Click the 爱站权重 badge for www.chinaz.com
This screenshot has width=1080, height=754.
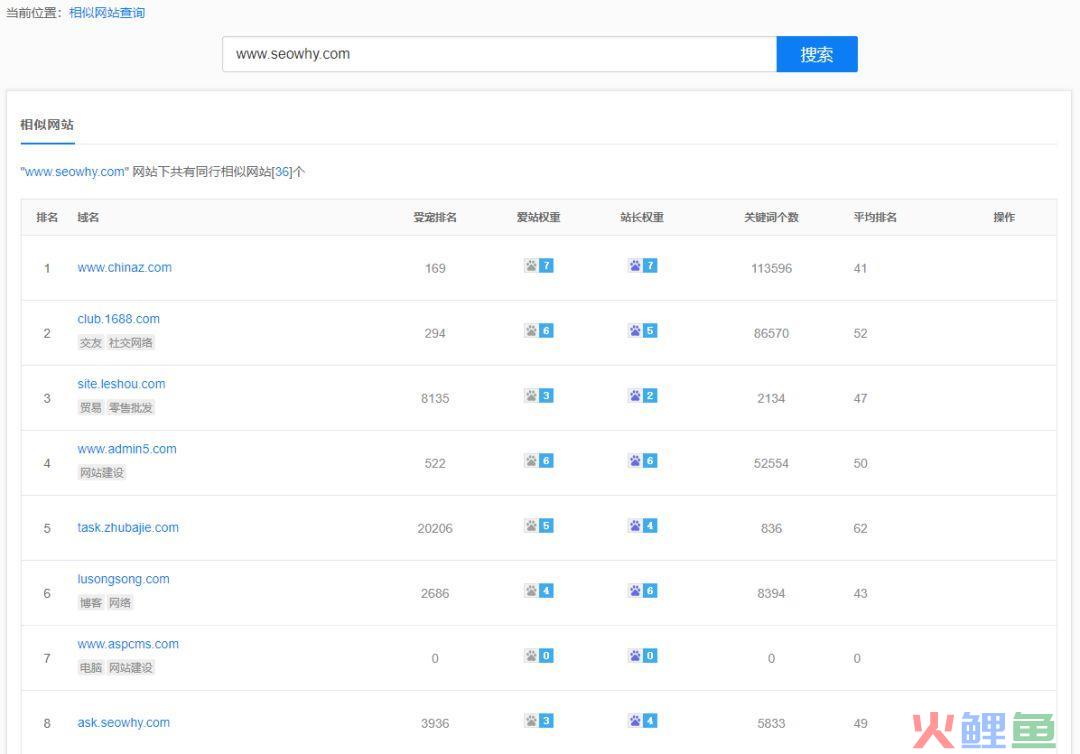[x=539, y=266]
